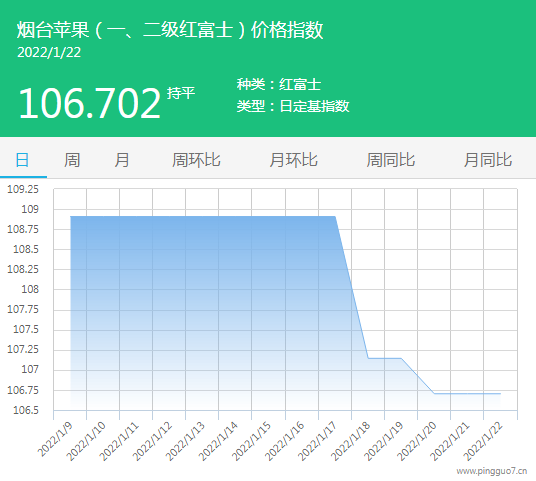
Task: Click the 种类：红富士 label
Action: point(279,84)
